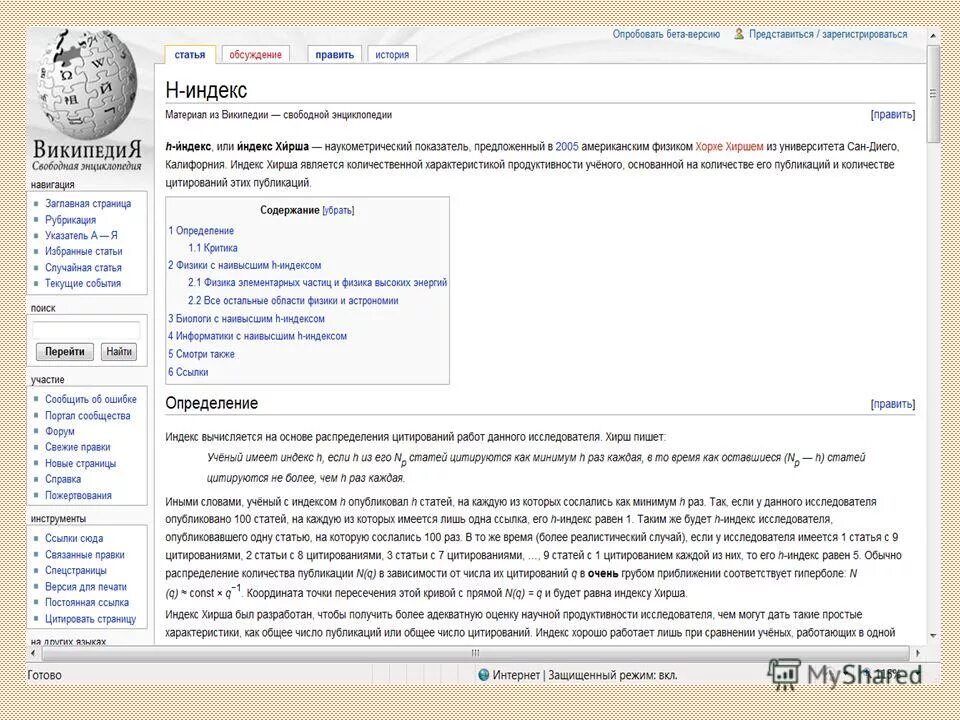
Task: Switch to the обсуждение tab
Action: [255, 54]
